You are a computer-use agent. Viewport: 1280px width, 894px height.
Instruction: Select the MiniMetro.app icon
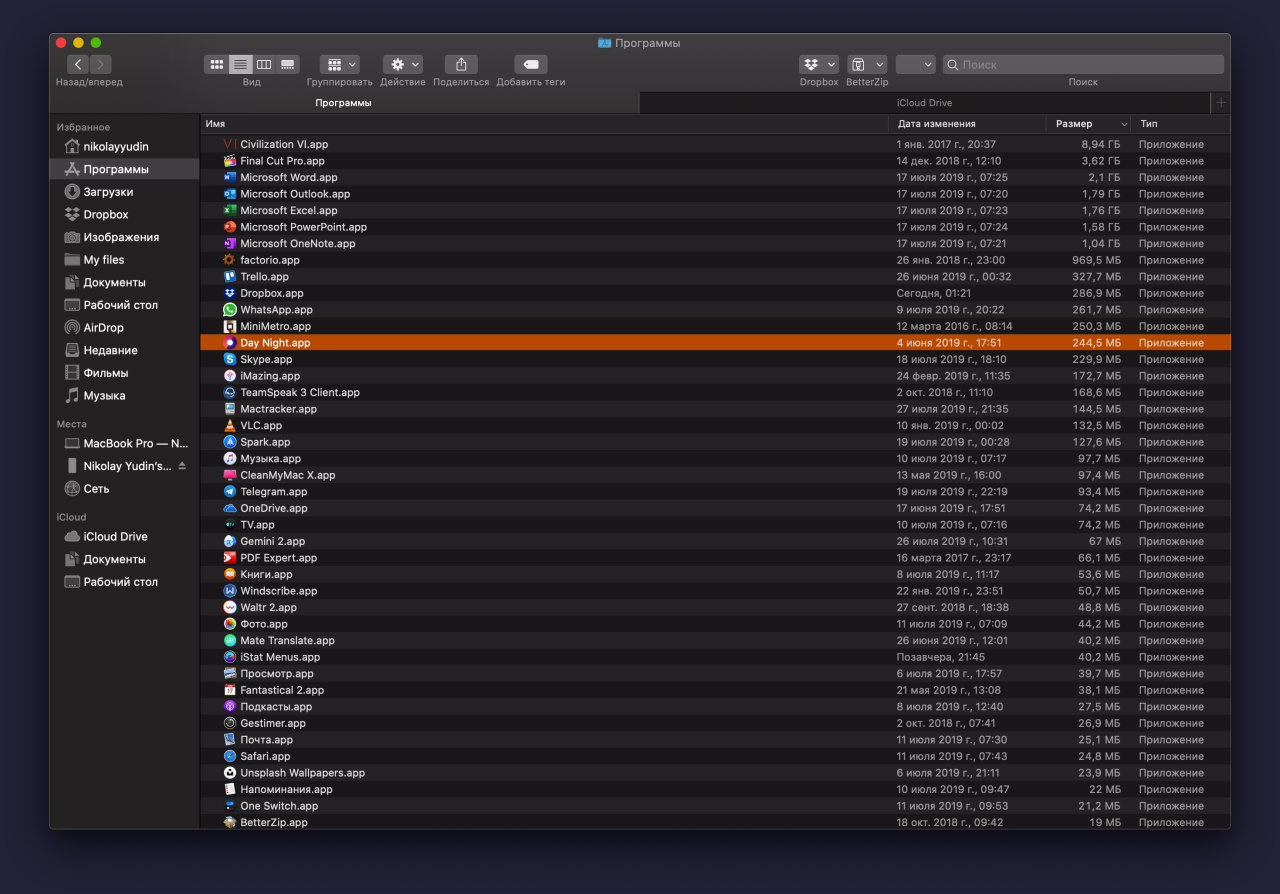[230, 326]
